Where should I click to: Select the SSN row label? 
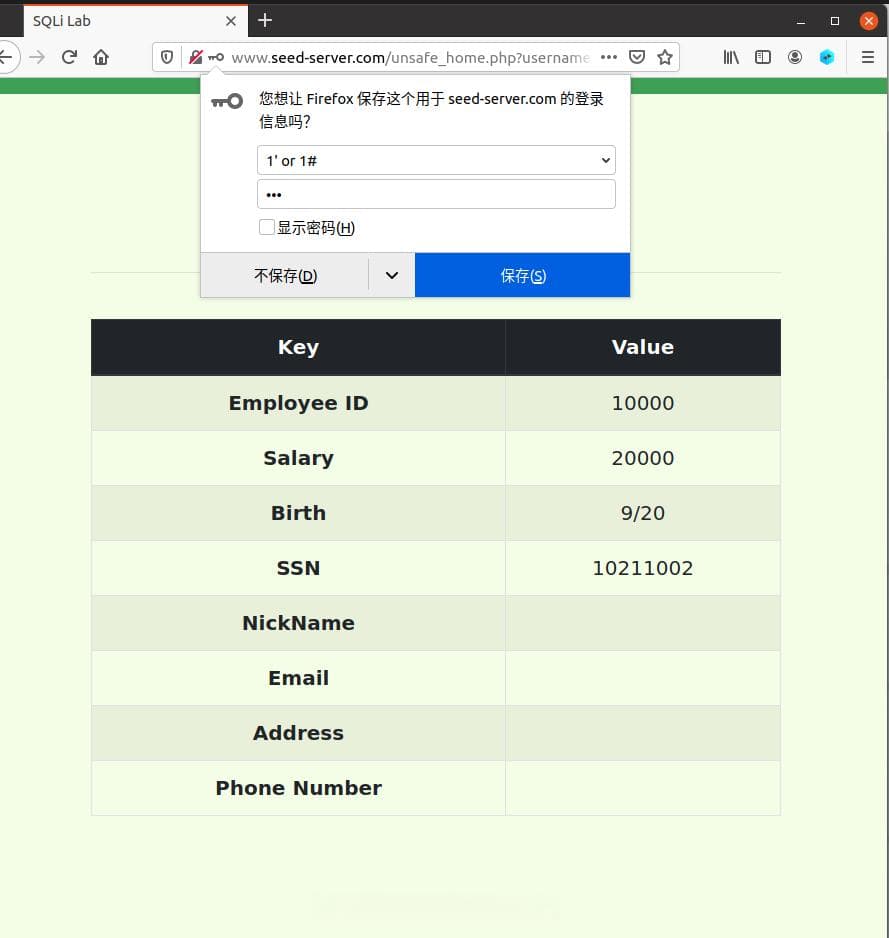pyautogui.click(x=298, y=568)
